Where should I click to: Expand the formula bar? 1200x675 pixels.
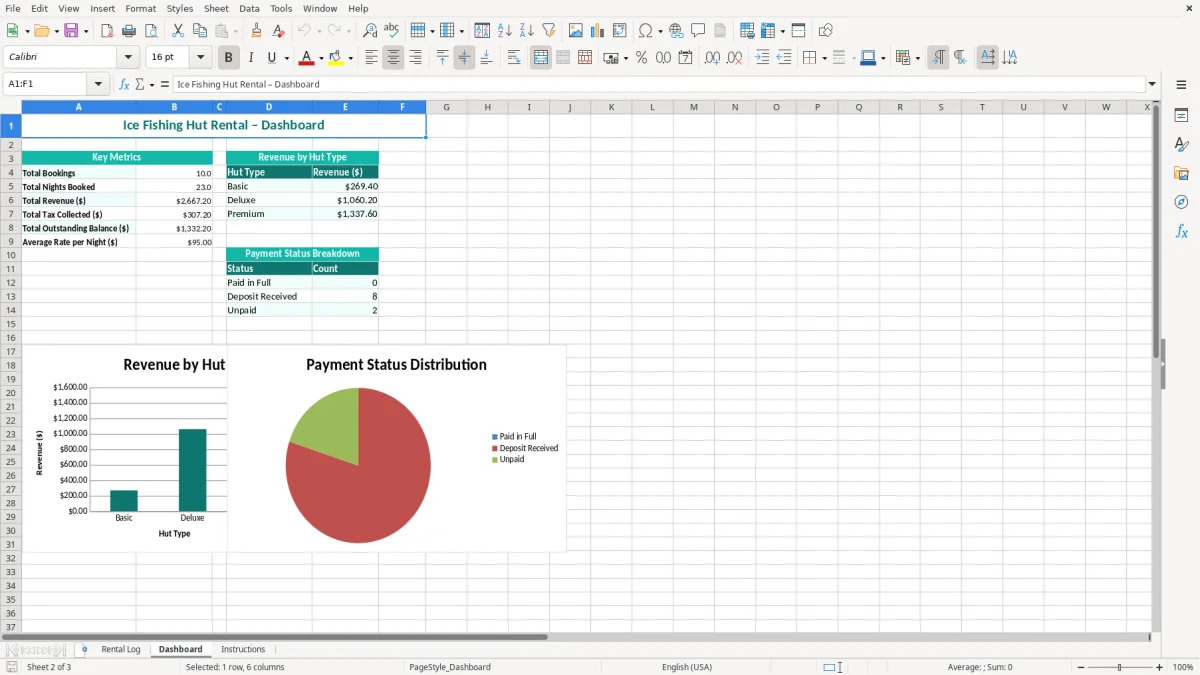click(x=1152, y=84)
